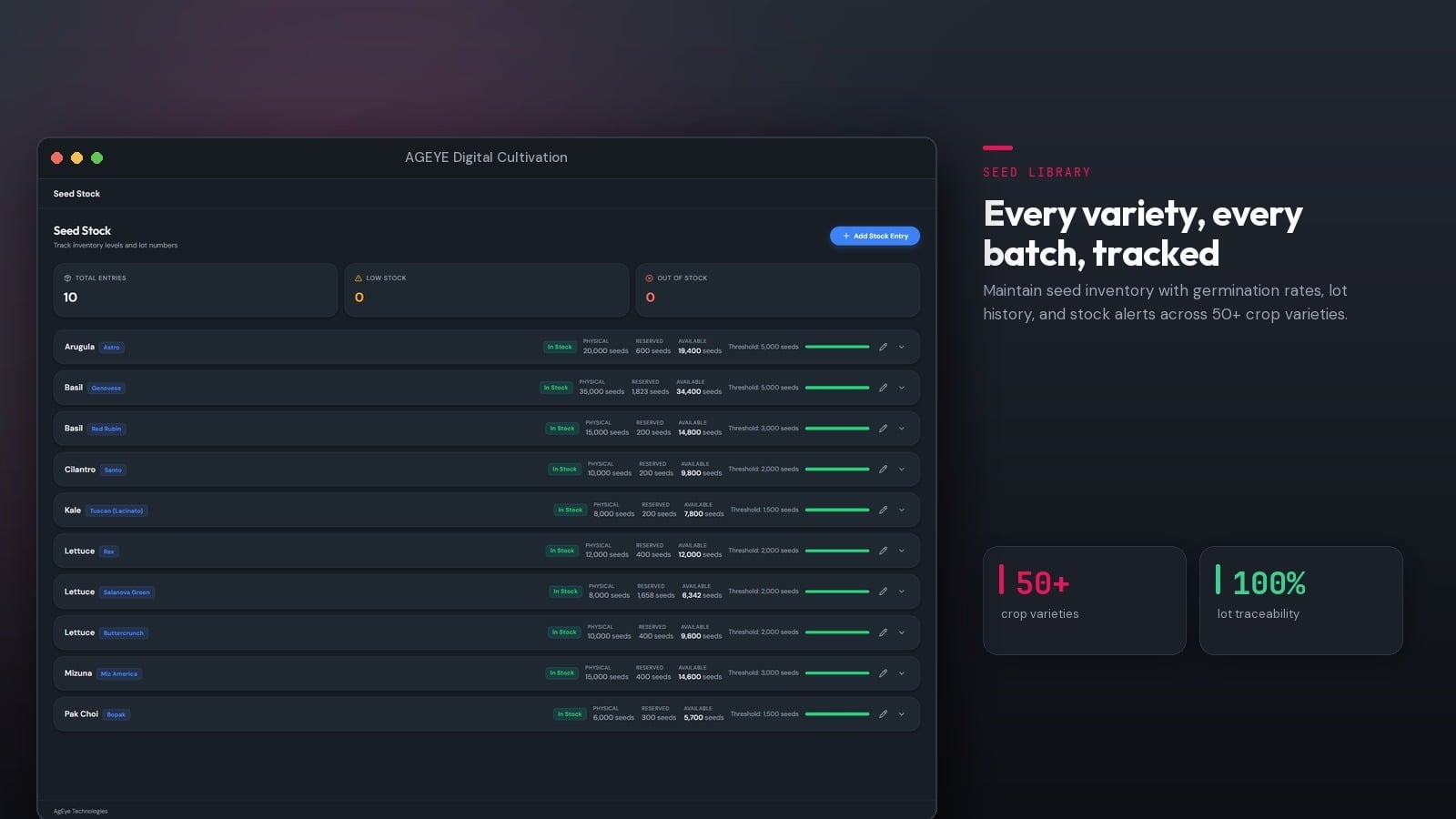Click the 100% lot traceability stat card
Image resolution: width=1456 pixels, height=819 pixels.
1301,601
